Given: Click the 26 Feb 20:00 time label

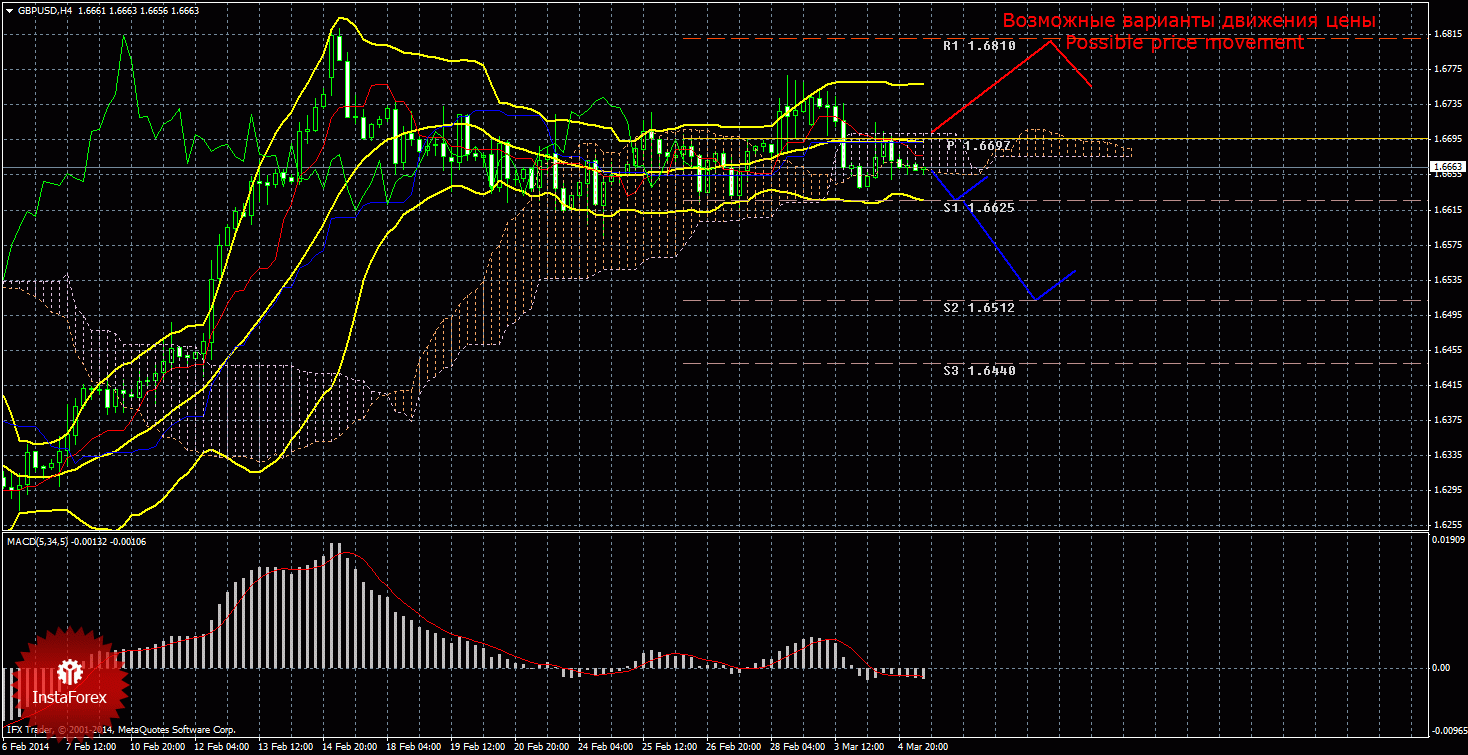Looking at the screenshot, I should click(x=733, y=746).
